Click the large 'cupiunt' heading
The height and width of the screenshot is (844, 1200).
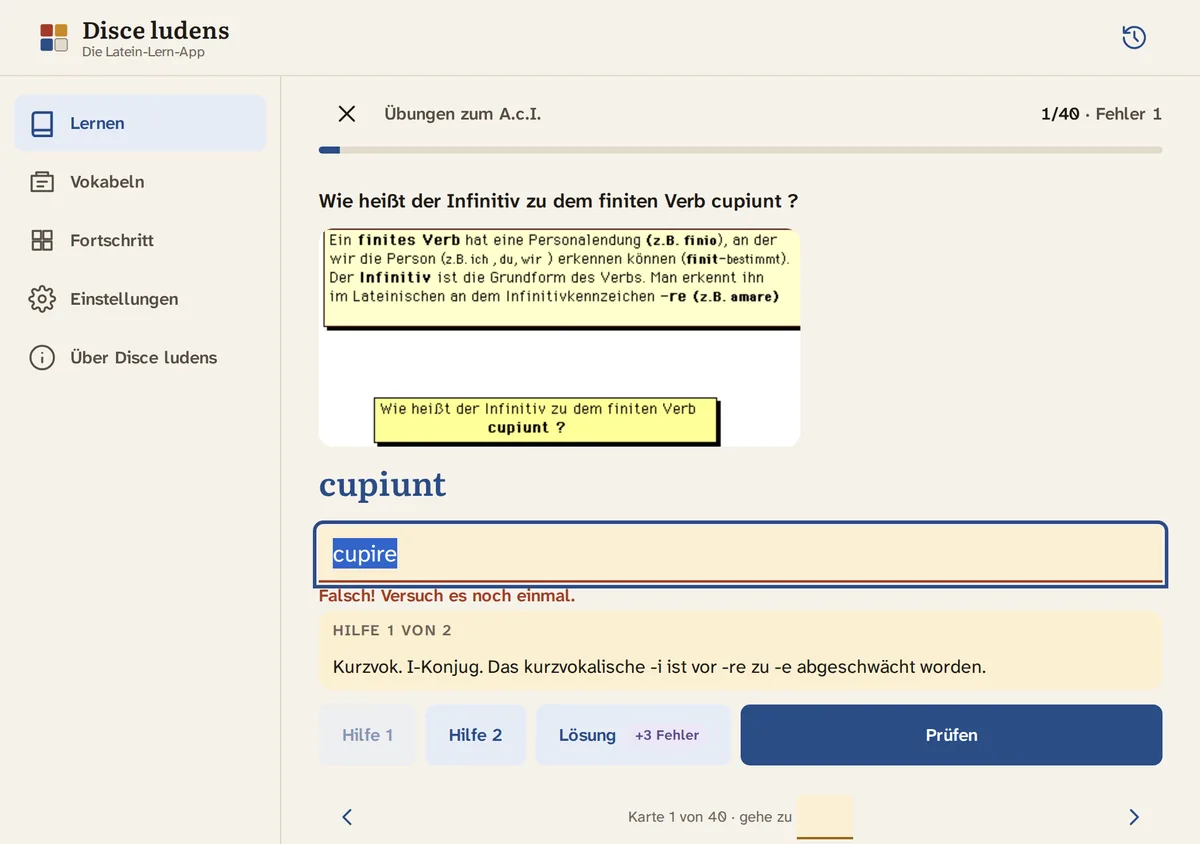coord(382,485)
